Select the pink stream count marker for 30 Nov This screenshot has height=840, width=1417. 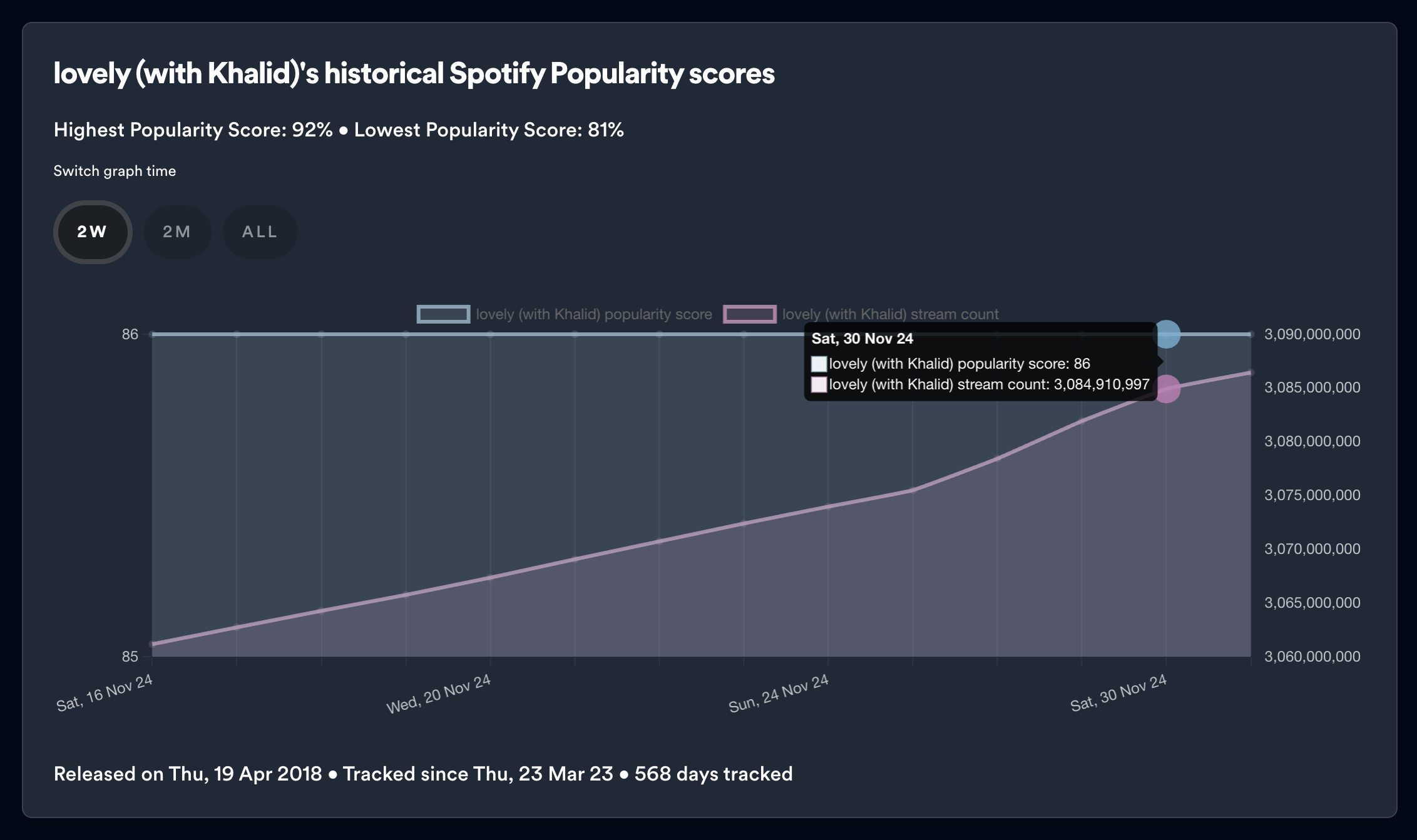click(x=1167, y=388)
